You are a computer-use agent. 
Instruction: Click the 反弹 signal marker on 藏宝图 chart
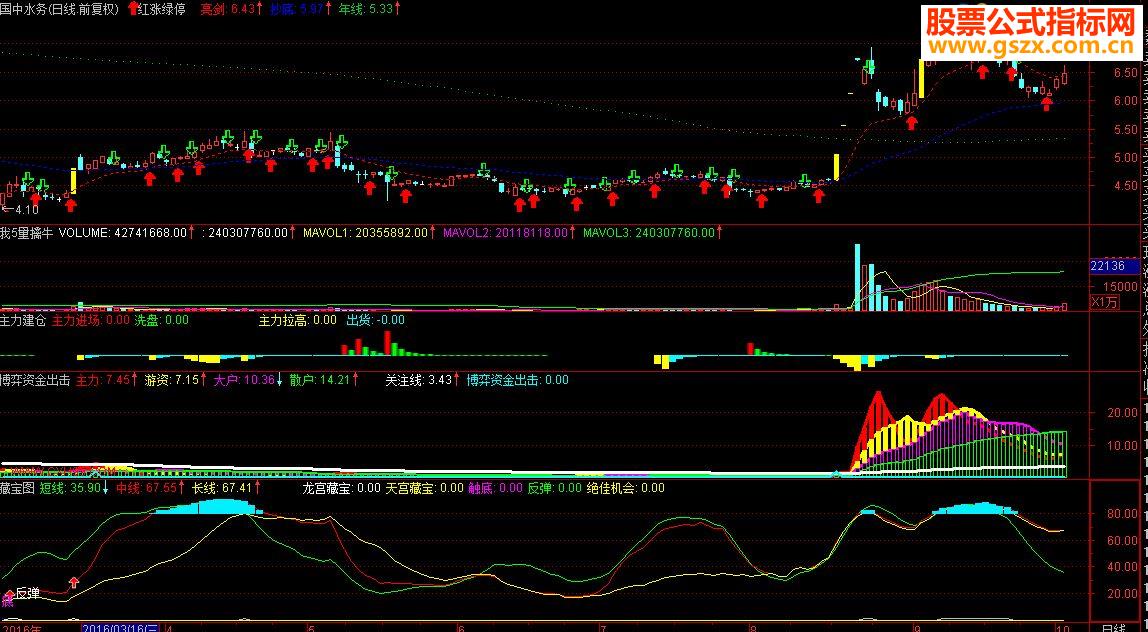click(28, 593)
